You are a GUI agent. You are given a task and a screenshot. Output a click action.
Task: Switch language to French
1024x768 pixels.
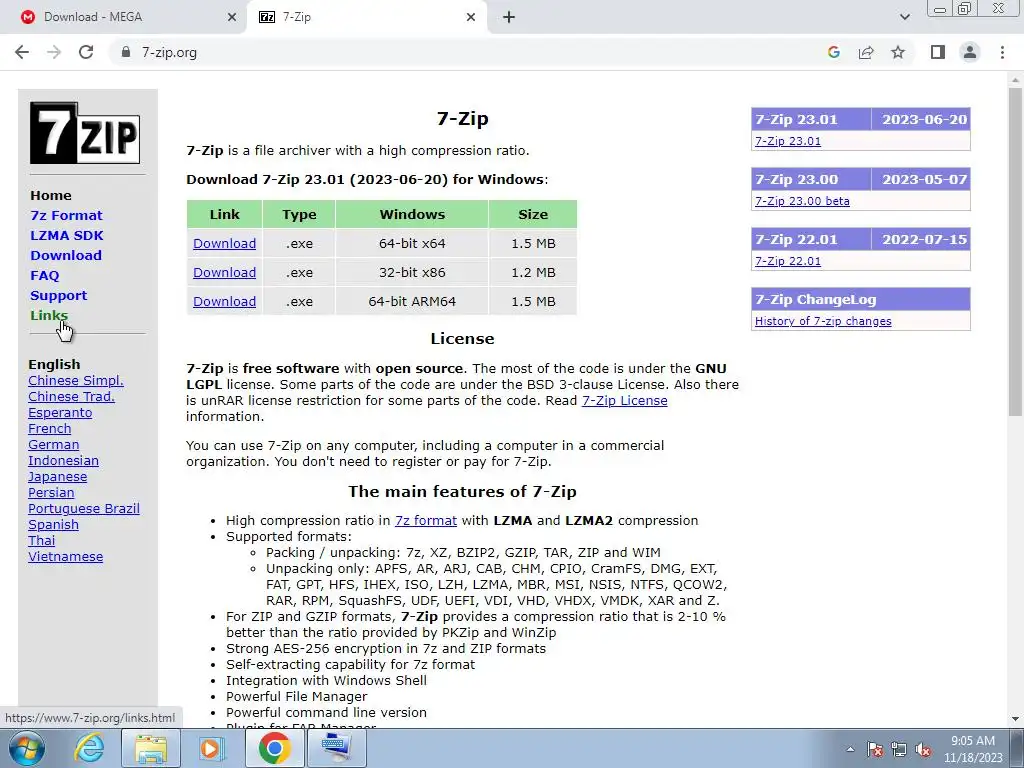click(x=50, y=428)
